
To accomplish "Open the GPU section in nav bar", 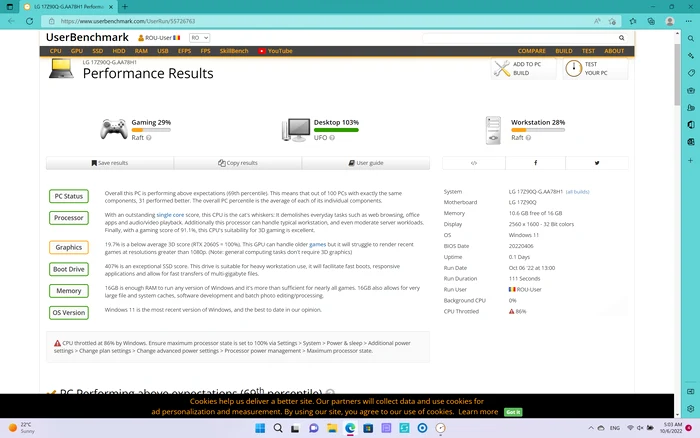I will pos(76,51).
